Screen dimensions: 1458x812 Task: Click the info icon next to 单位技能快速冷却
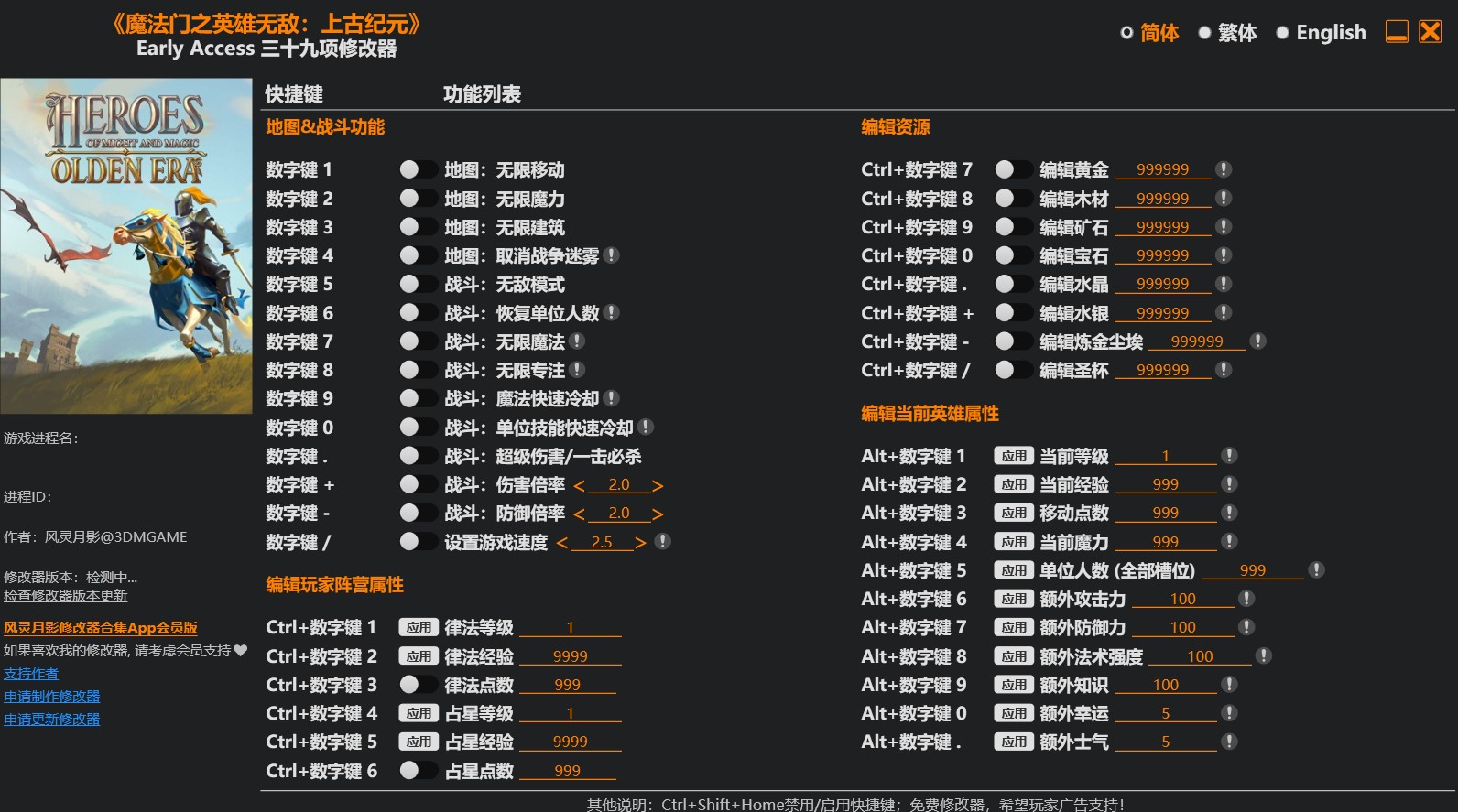coord(646,427)
